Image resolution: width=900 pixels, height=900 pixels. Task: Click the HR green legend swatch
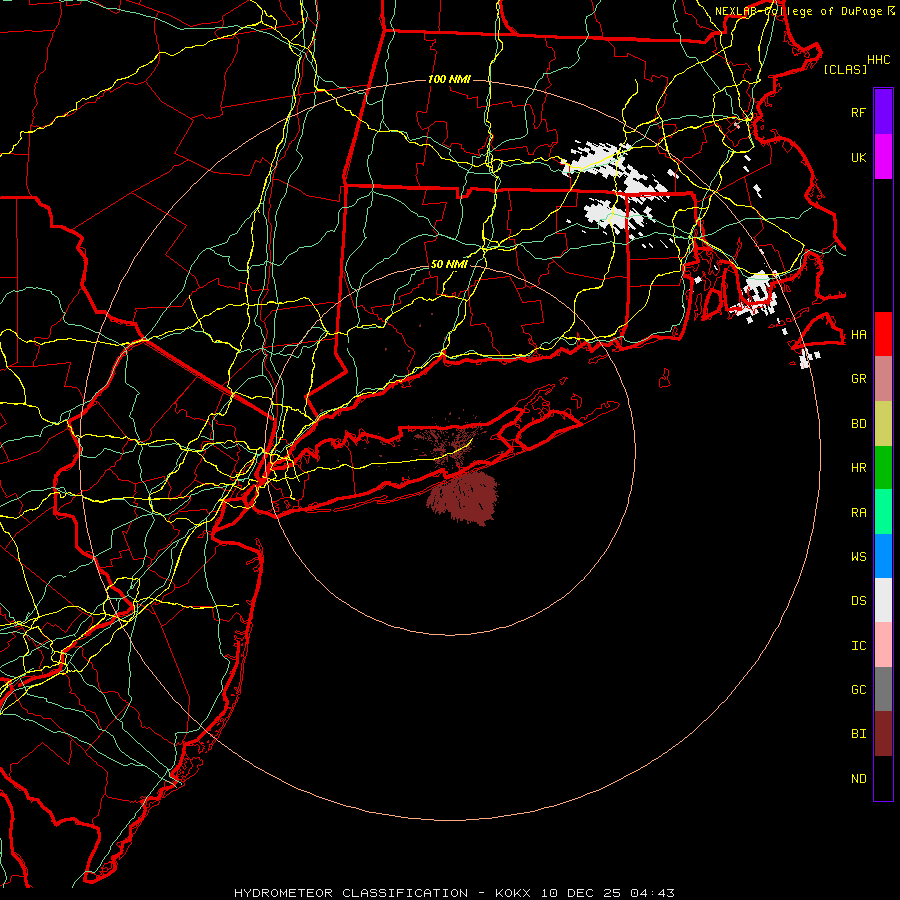click(883, 468)
